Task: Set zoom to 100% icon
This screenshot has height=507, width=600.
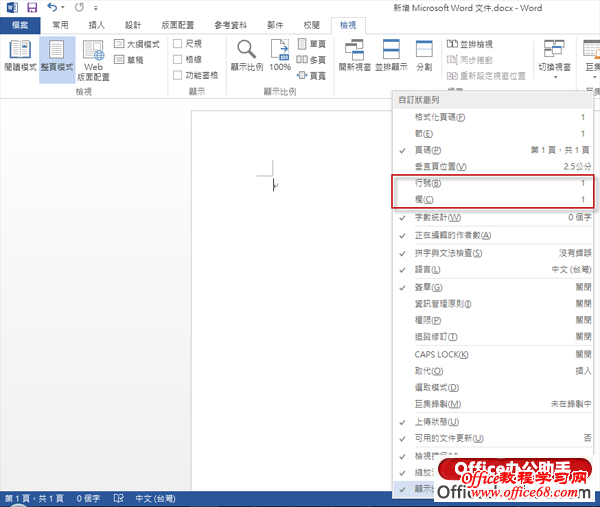Action: [280, 55]
